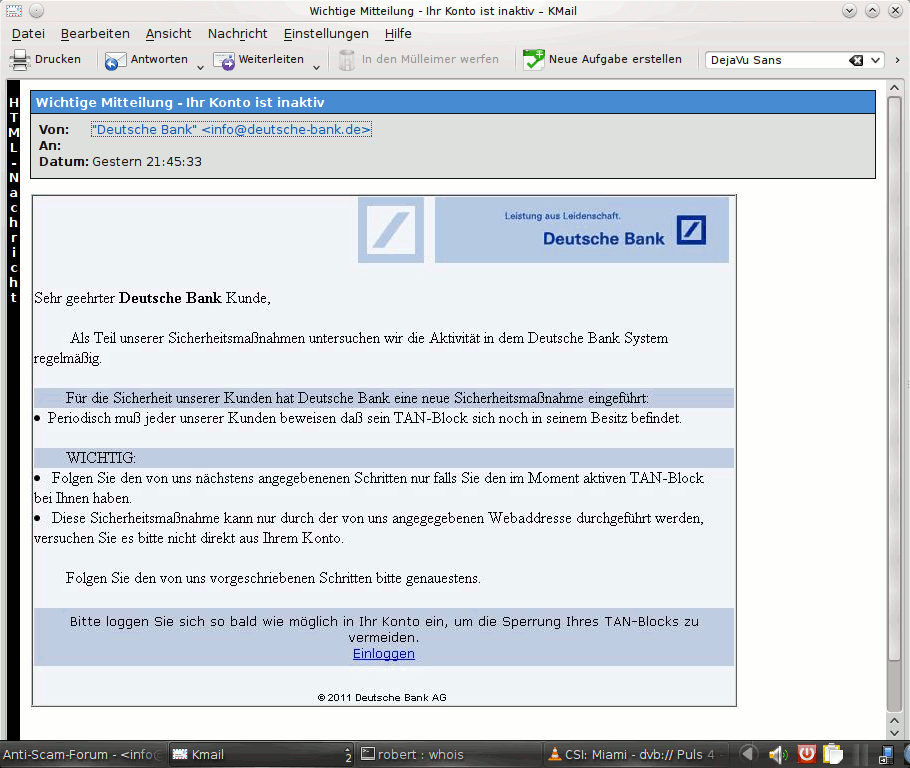Click the line Periodisch muß jeder unserer Kunden

[x=364, y=419]
